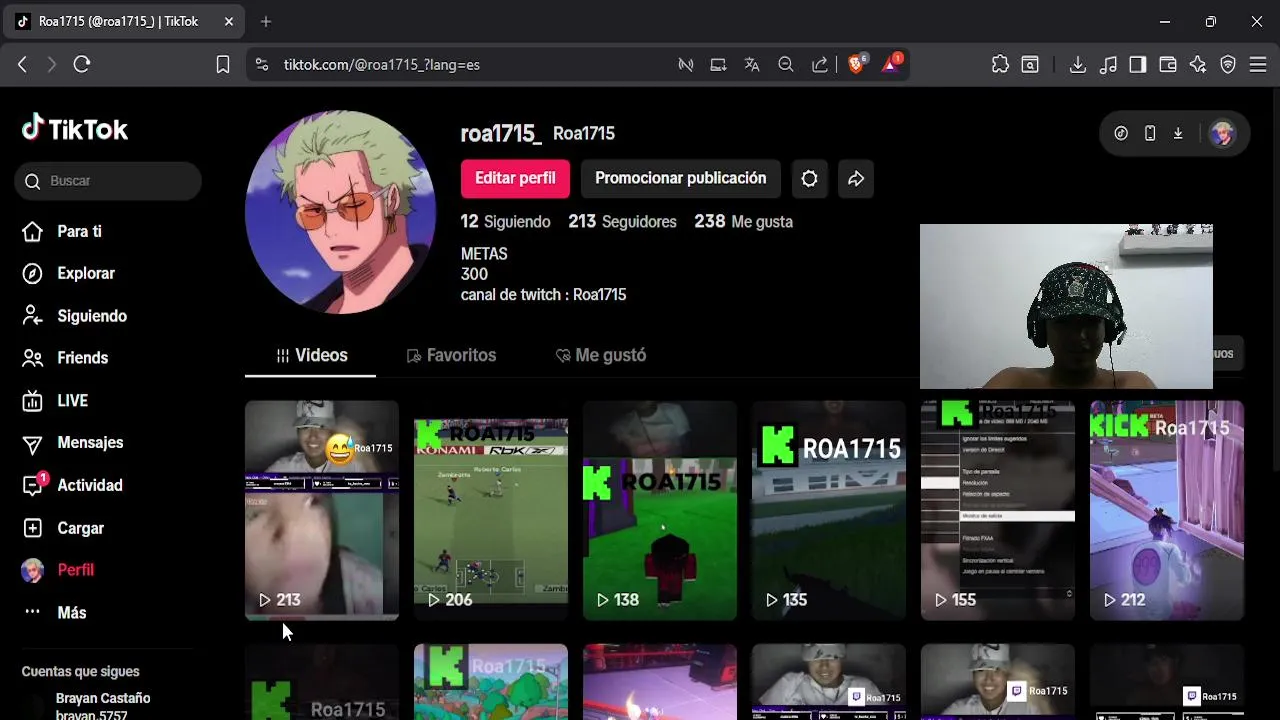Viewport: 1280px width, 720px height.
Task: Open a new browser tab
Action: [266, 21]
